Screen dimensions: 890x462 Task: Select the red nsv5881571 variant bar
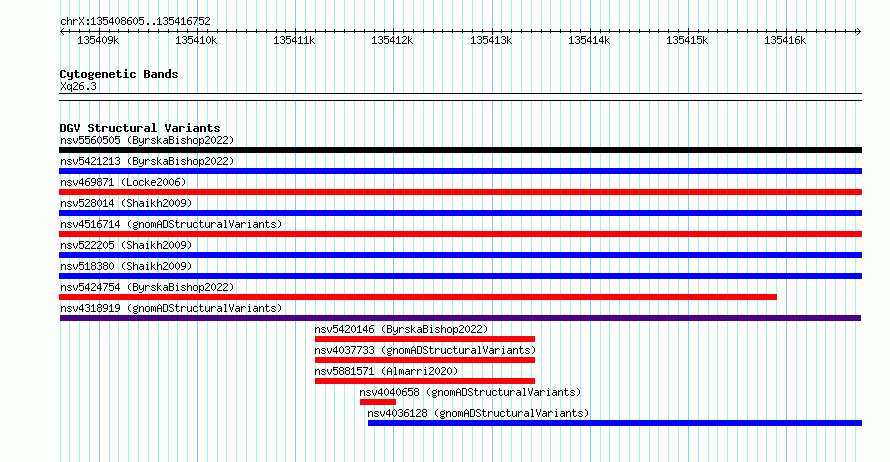point(425,381)
